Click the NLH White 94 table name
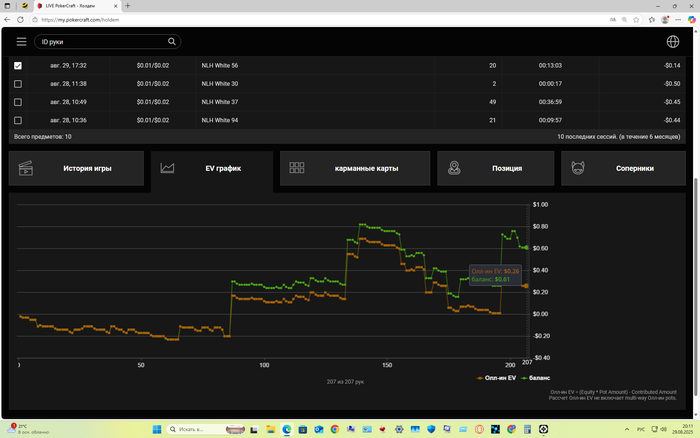 (220, 121)
